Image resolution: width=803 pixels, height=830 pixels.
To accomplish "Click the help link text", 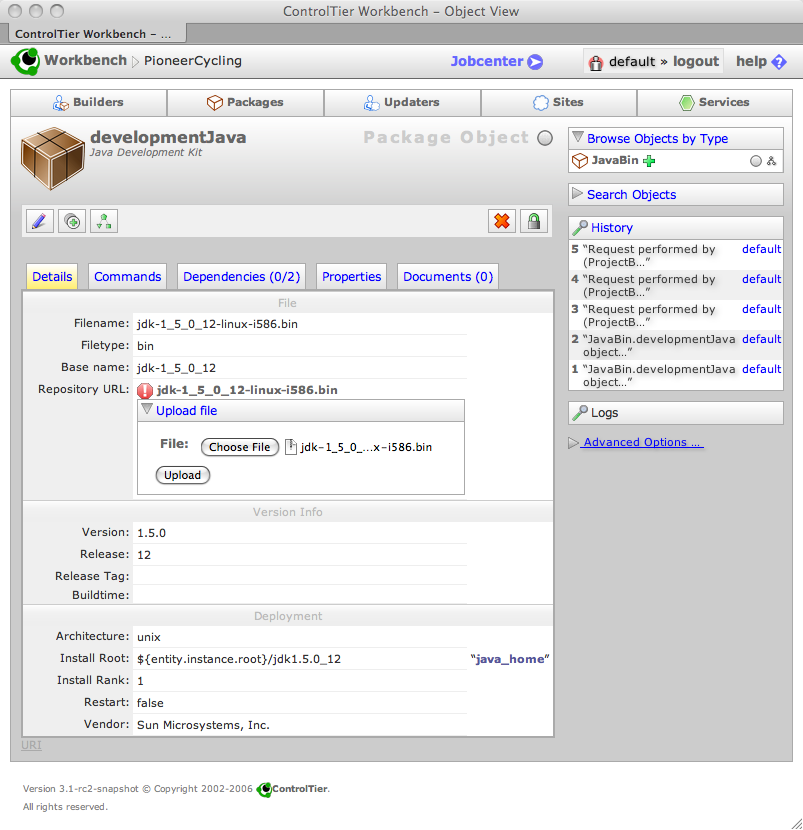I will pos(752,61).
